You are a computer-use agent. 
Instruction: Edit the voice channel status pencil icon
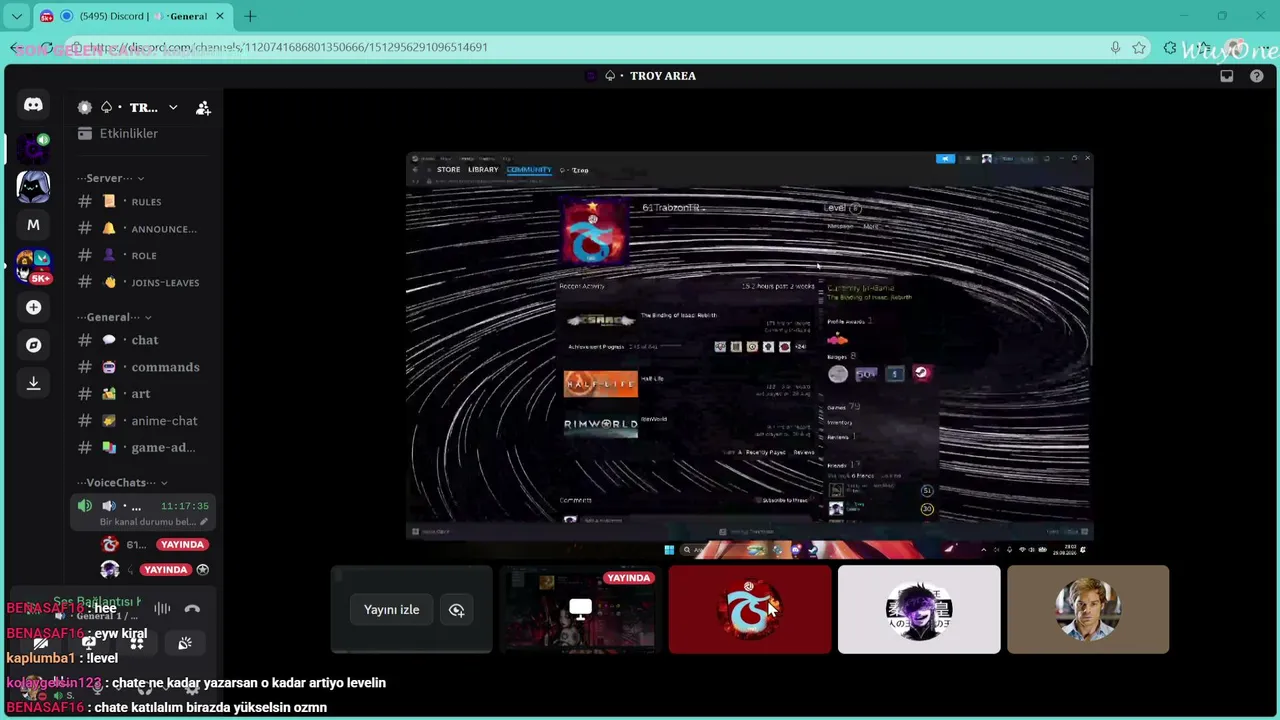point(204,522)
